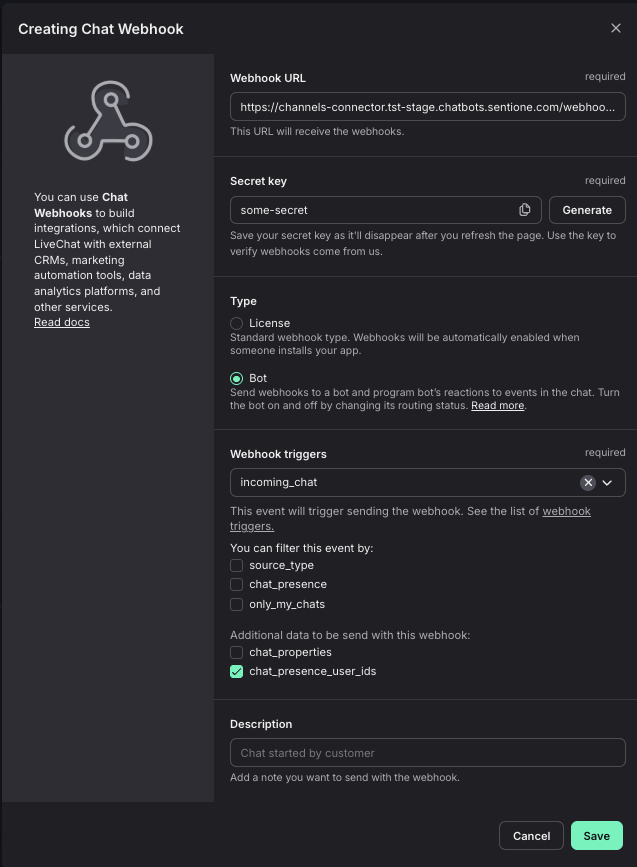Open the Read docs link
Screen dimensions: 637x867
tap(62, 322)
